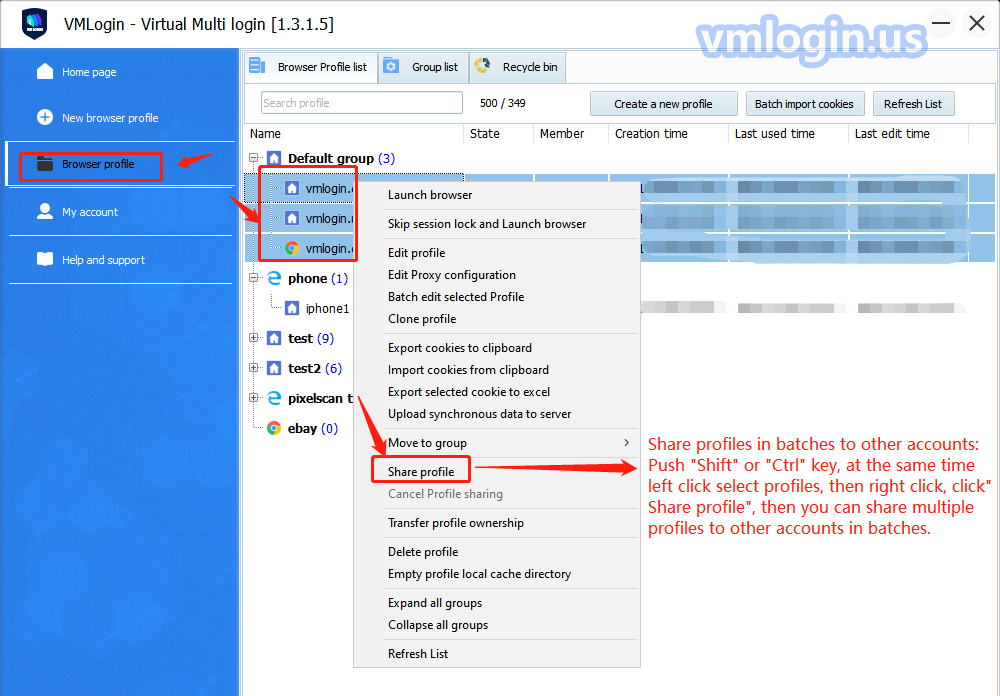Screen dimensions: 1000x696
Task: Hit the Refresh List toolbar button
Action: 913,104
